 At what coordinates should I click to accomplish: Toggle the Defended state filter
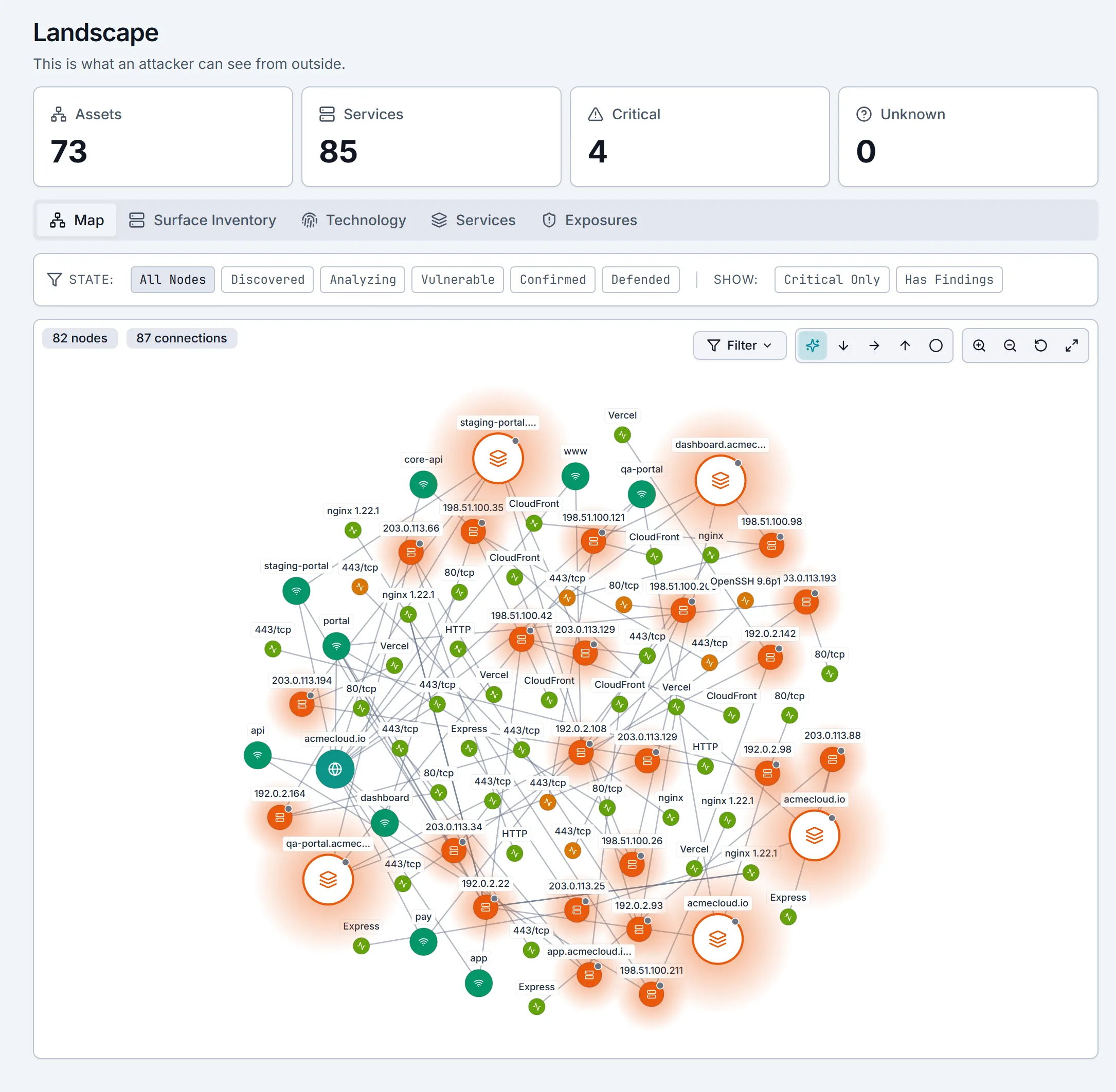point(640,279)
